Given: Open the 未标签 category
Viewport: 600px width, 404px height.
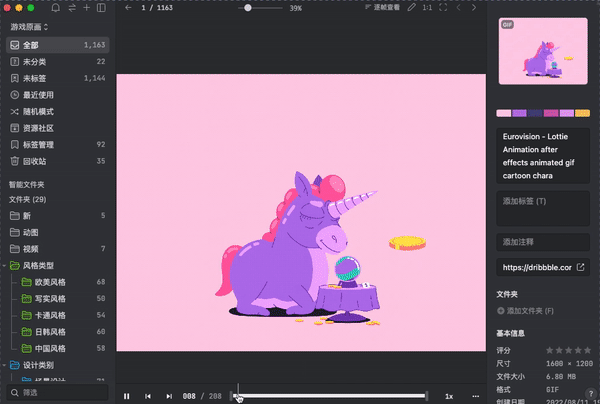Looking at the screenshot, I should 58,78.
